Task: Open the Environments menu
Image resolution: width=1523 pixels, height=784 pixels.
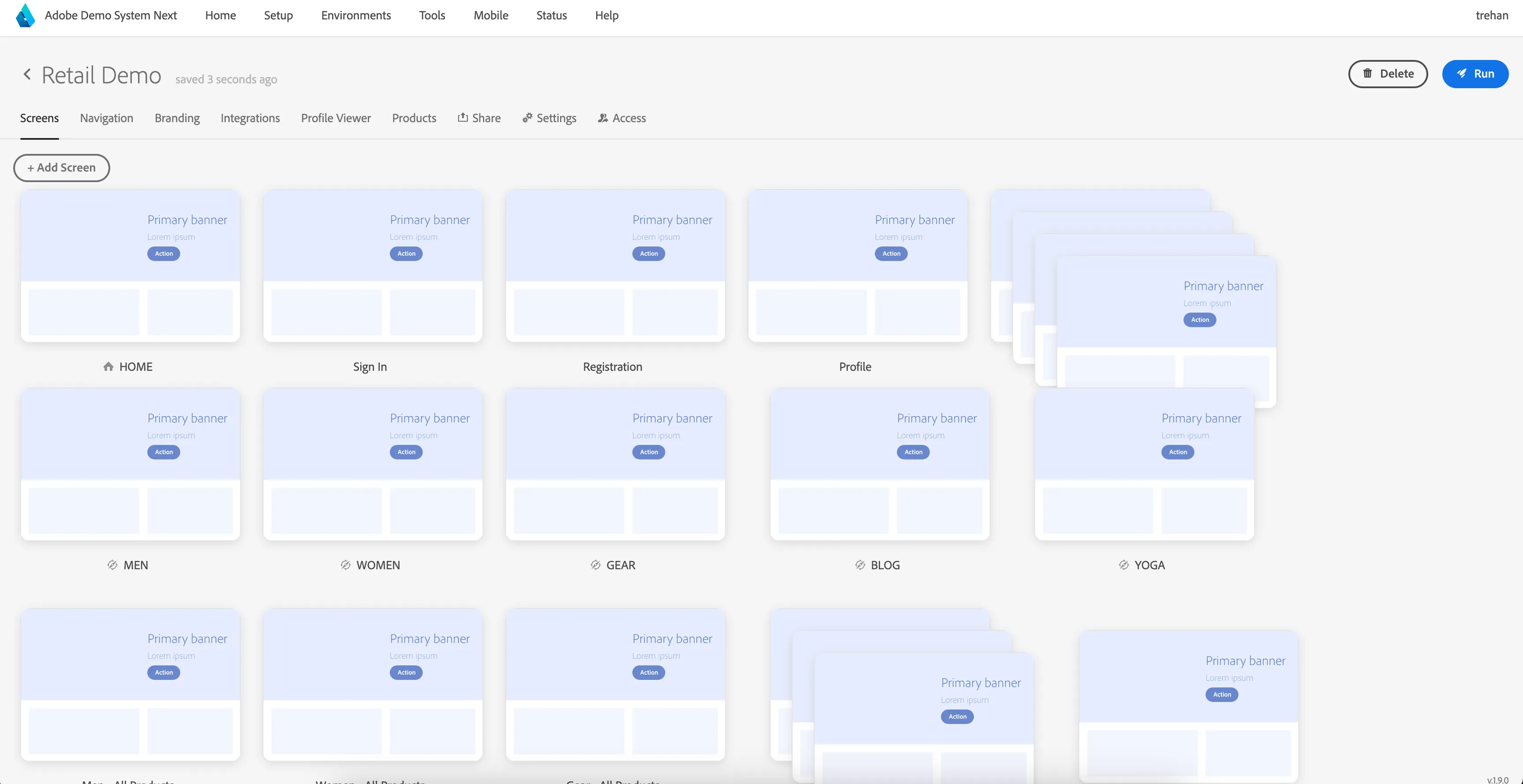Action: 356,15
